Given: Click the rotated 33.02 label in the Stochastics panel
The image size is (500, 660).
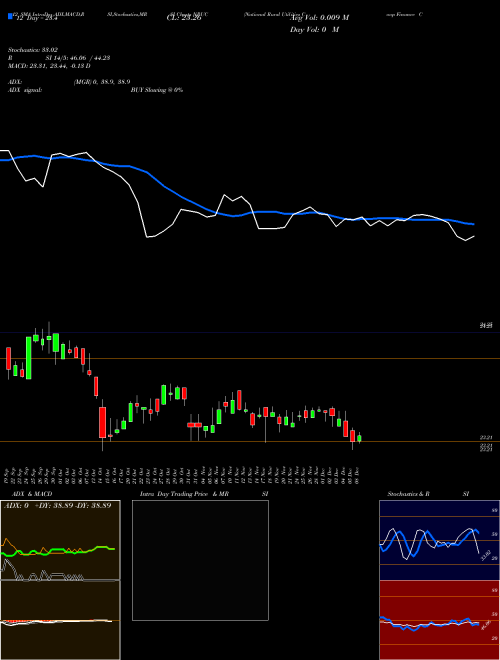Looking at the screenshot, I should (x=485, y=555).
